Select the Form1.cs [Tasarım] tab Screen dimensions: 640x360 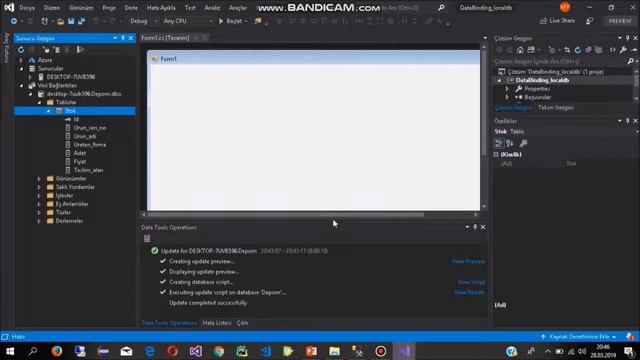tap(165, 38)
